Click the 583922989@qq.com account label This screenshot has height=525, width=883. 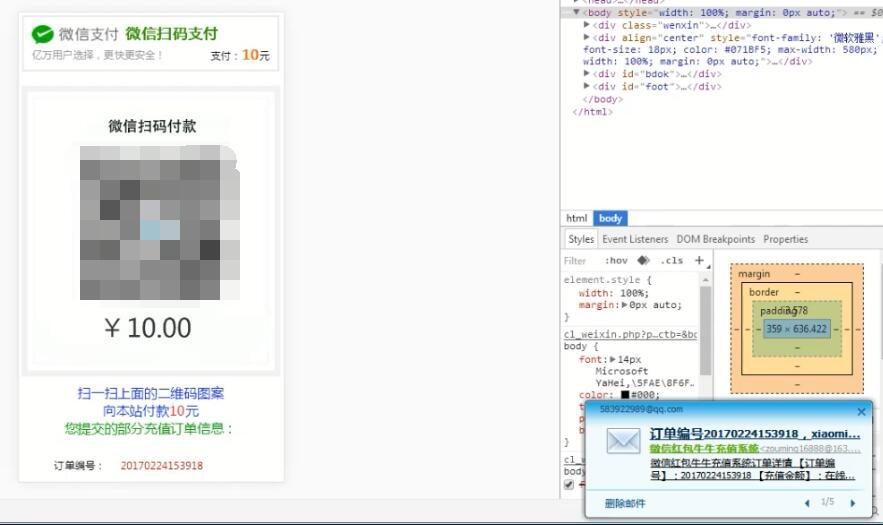tap(641, 409)
